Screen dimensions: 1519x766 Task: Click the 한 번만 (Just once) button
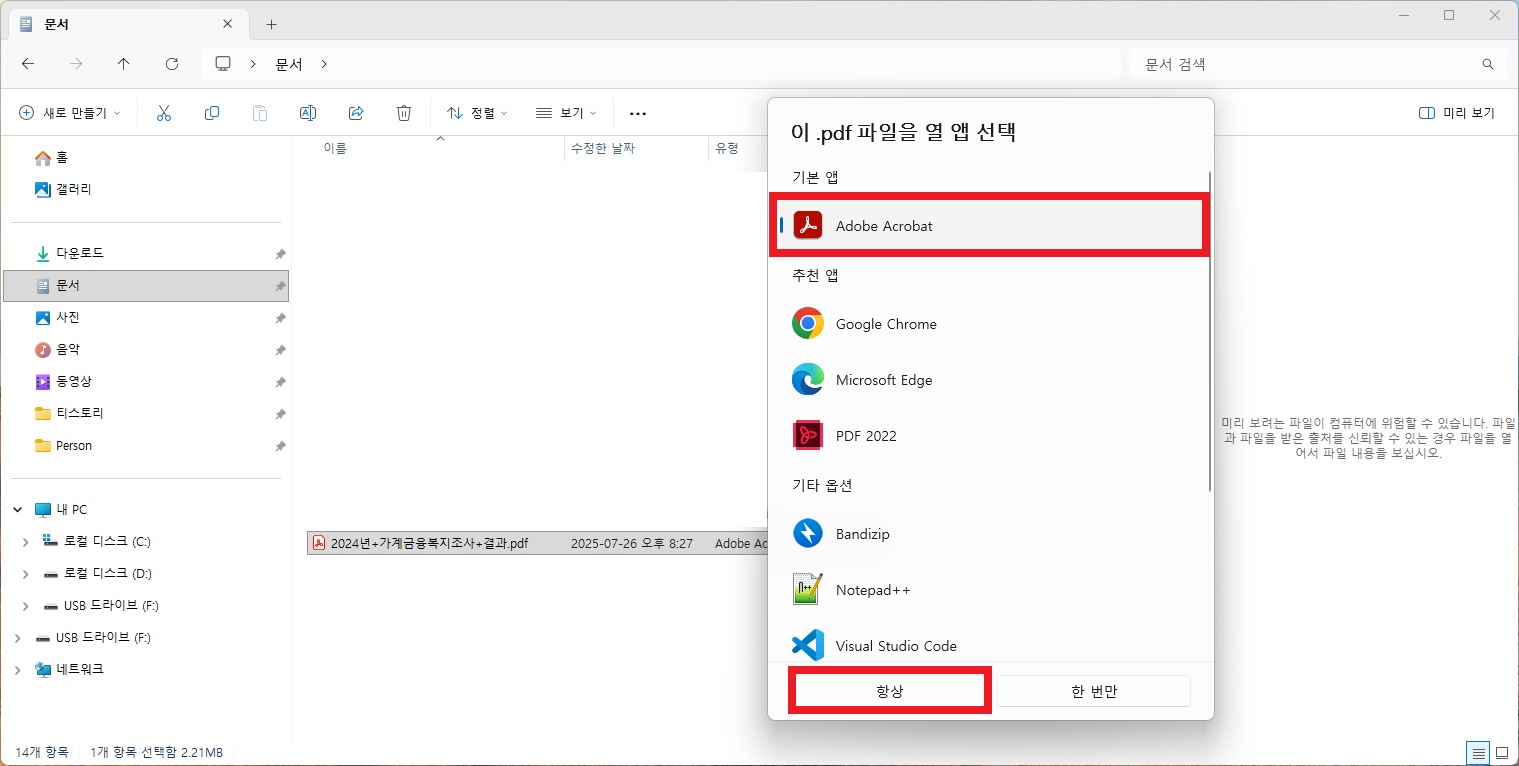point(1093,691)
